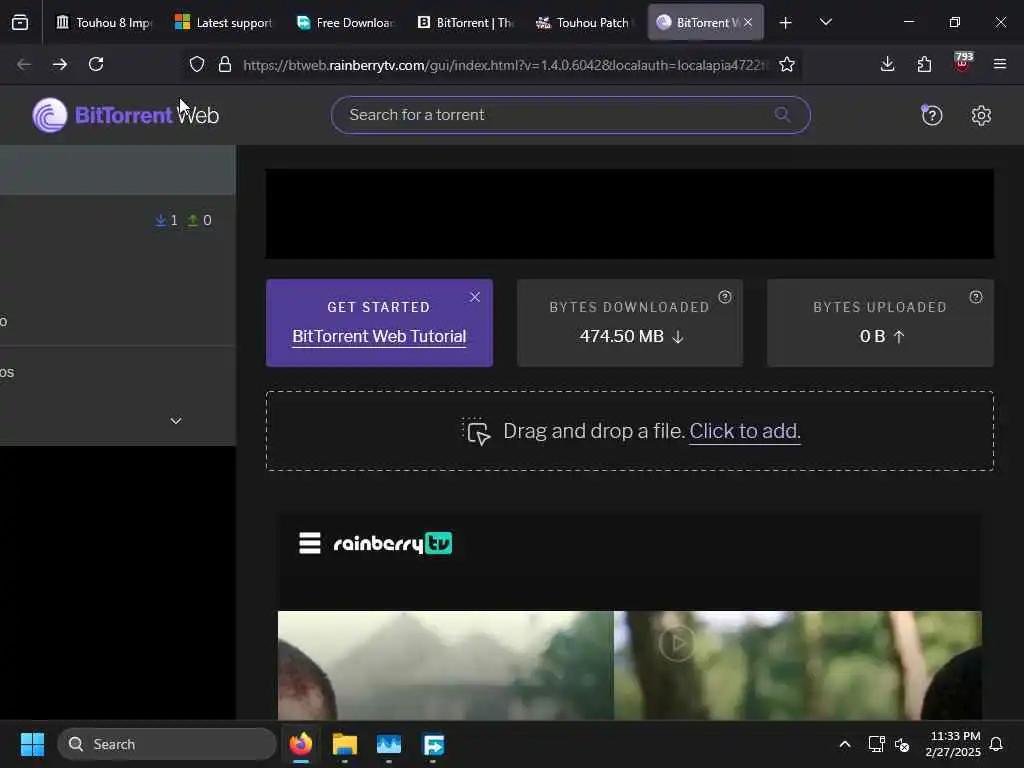This screenshot has height=768, width=1024.
Task: Click the address bar URL
Action: (x=505, y=65)
